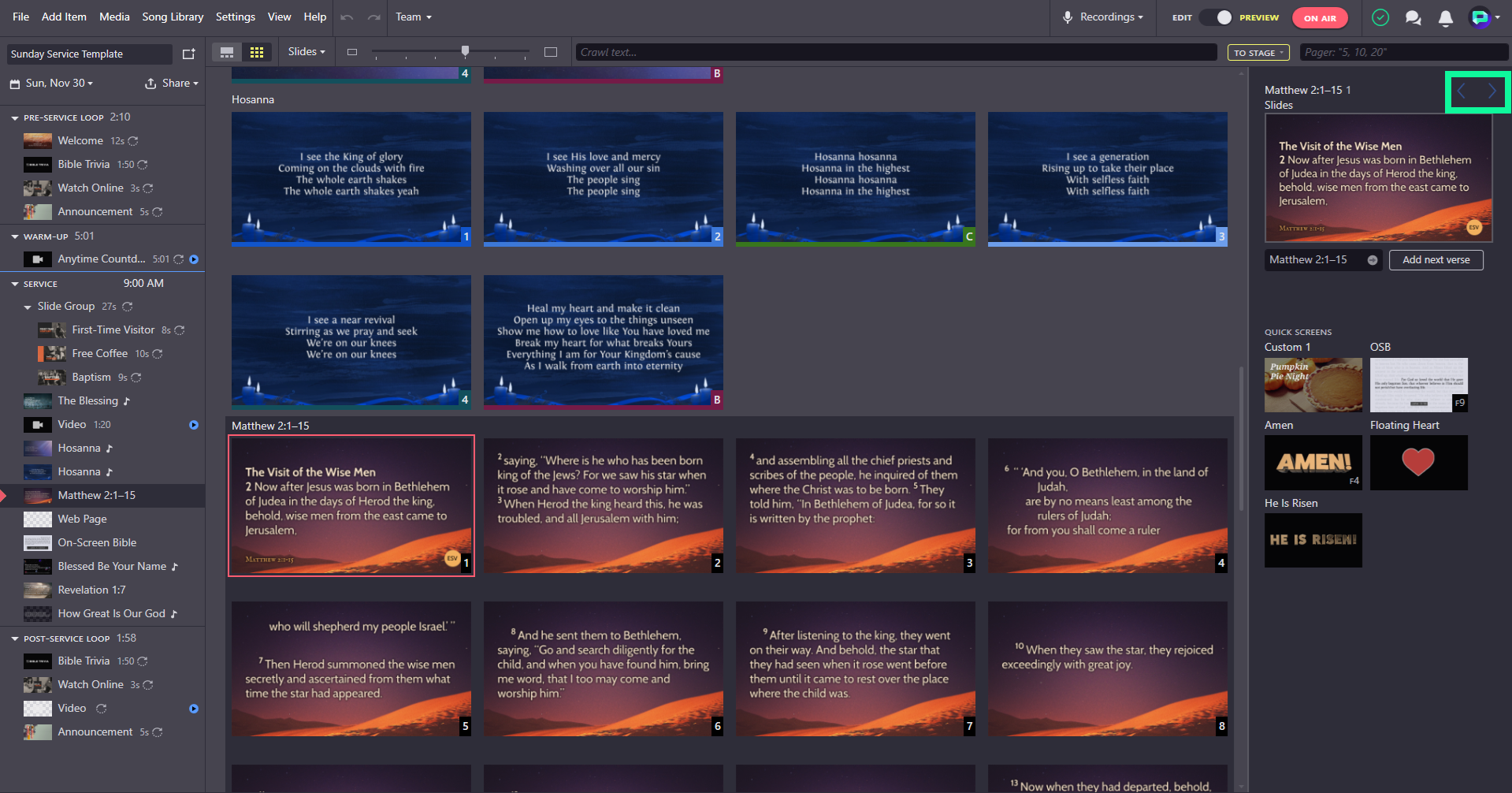Click the circle icon in Matthew 2:1–15 field
This screenshot has height=793, width=1512.
coord(1373,260)
